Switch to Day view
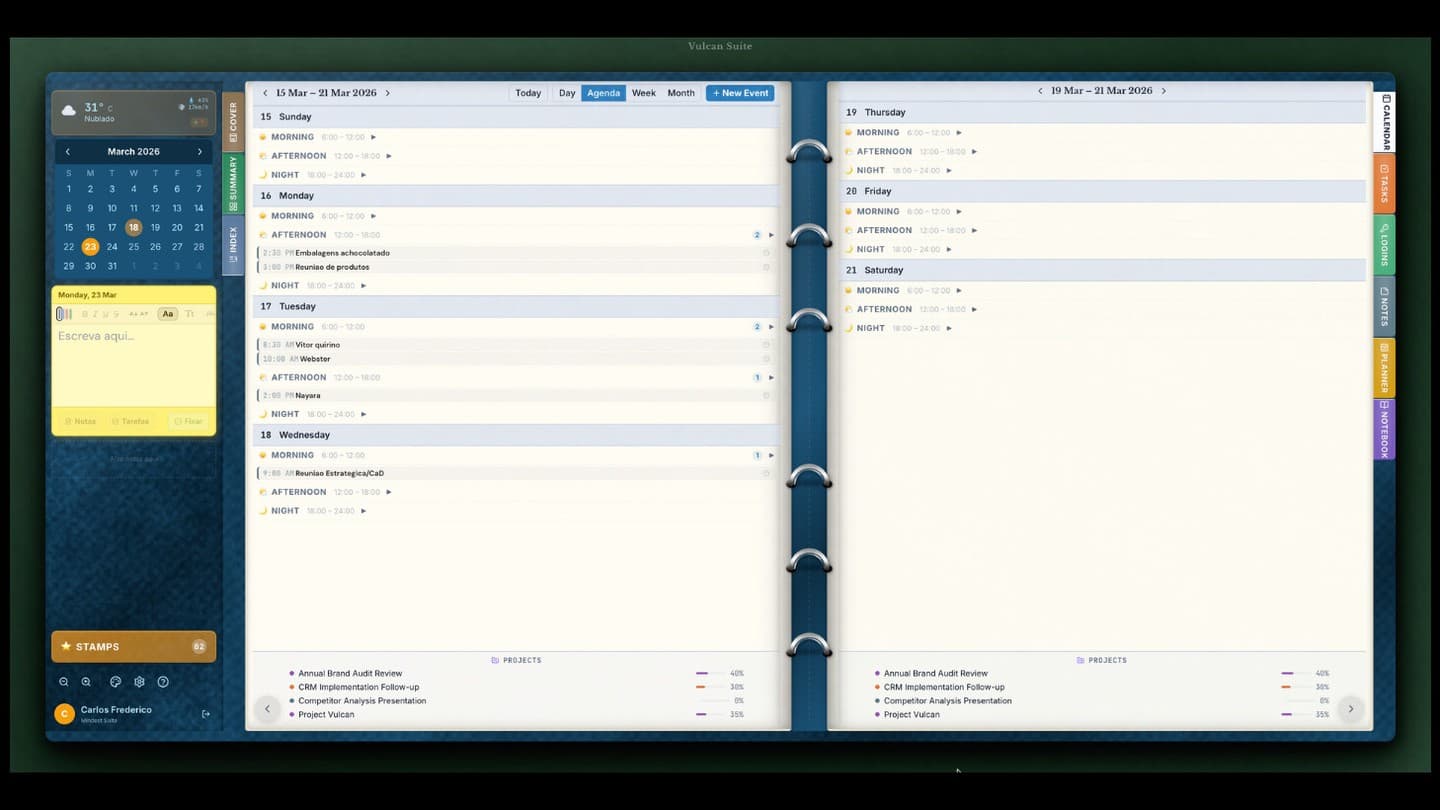 pyautogui.click(x=567, y=93)
